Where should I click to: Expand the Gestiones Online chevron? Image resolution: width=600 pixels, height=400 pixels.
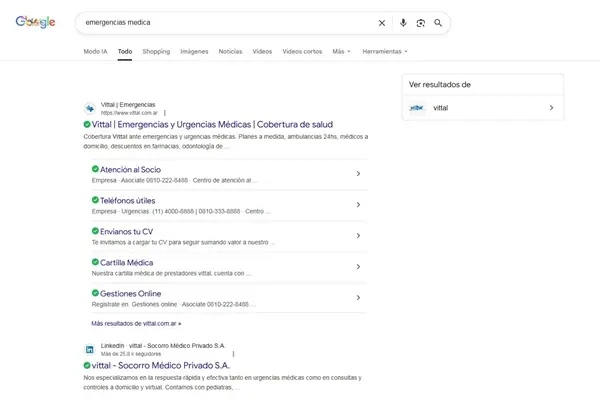(x=358, y=298)
